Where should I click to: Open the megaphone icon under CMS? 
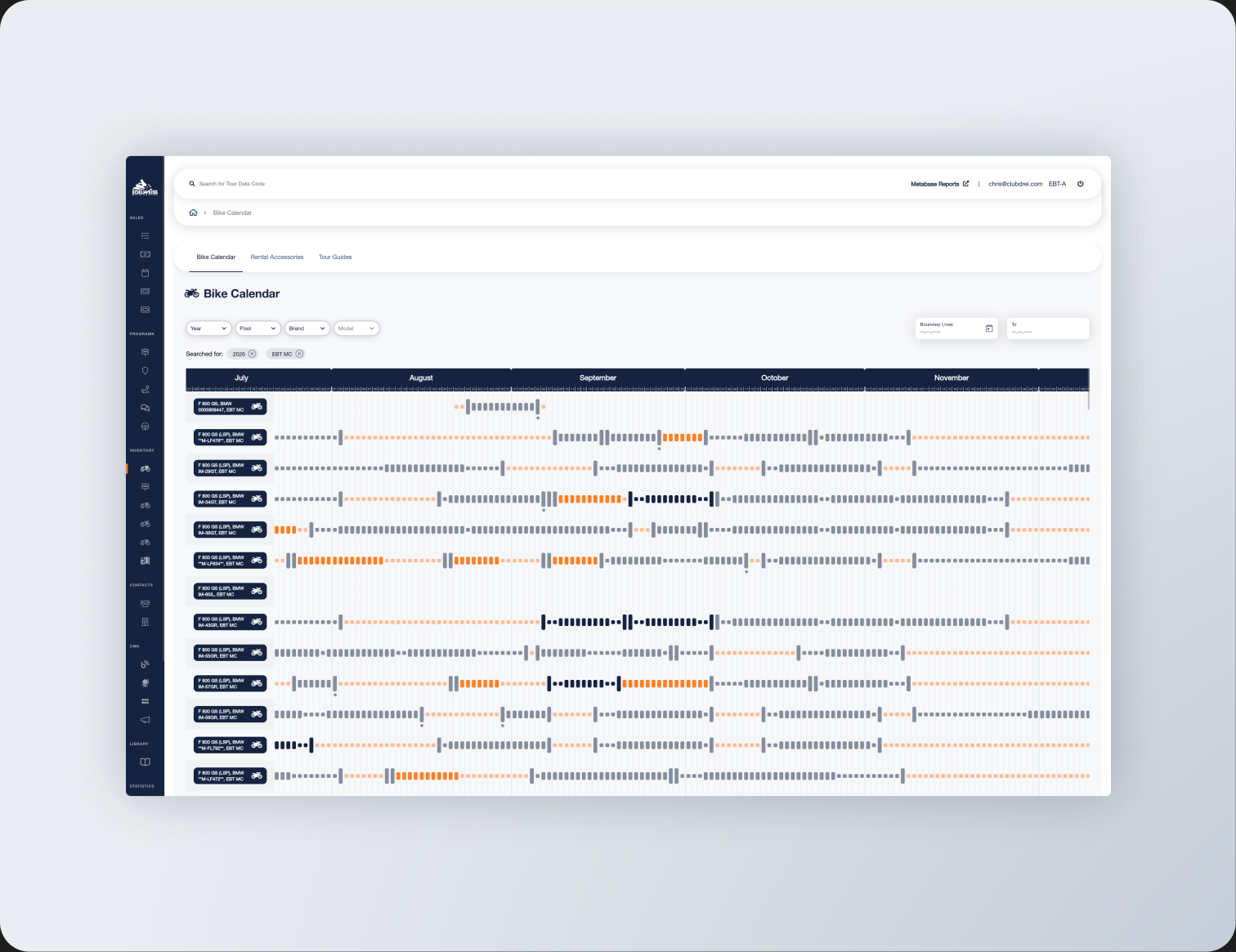pos(145,720)
